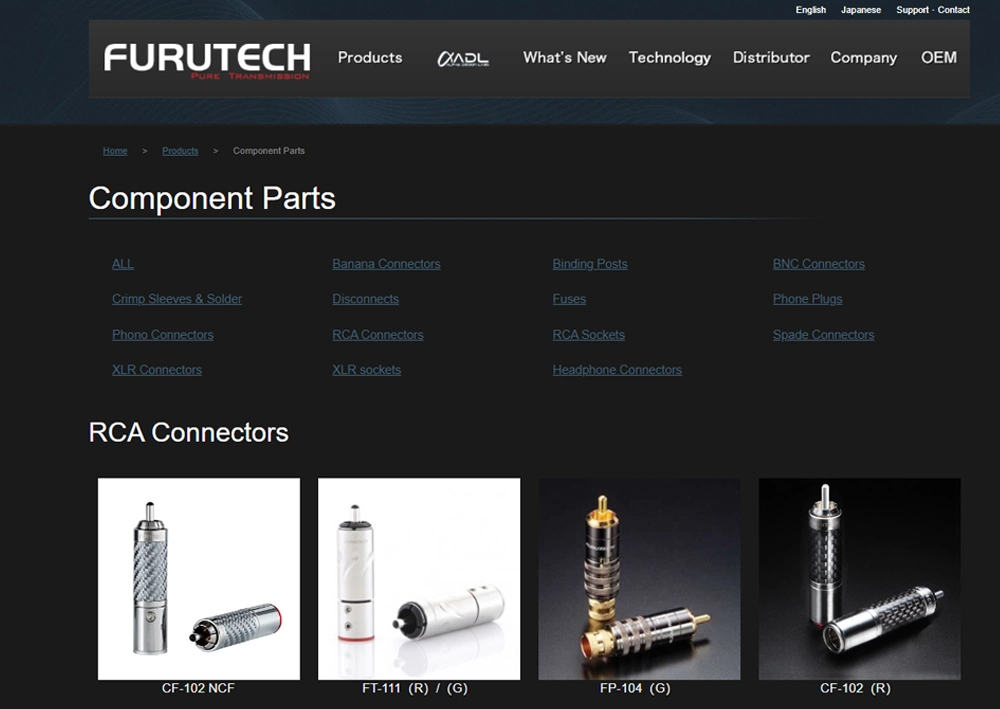Open the Disconnects category
The width and height of the screenshot is (1000, 709).
pyautogui.click(x=365, y=299)
